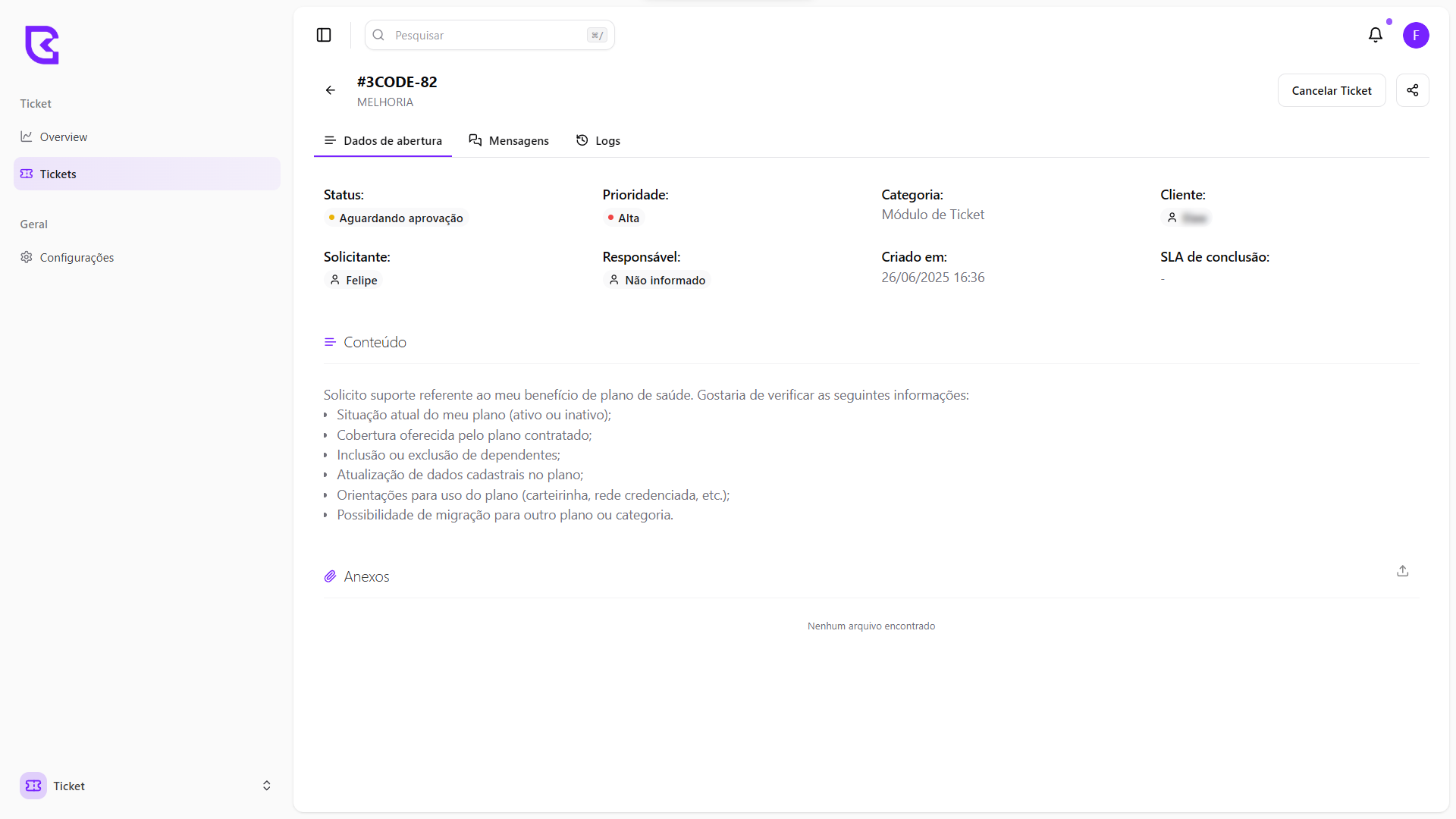The image size is (1456, 819).
Task: Expand the Ticket module switcher chevrons
Action: click(266, 786)
